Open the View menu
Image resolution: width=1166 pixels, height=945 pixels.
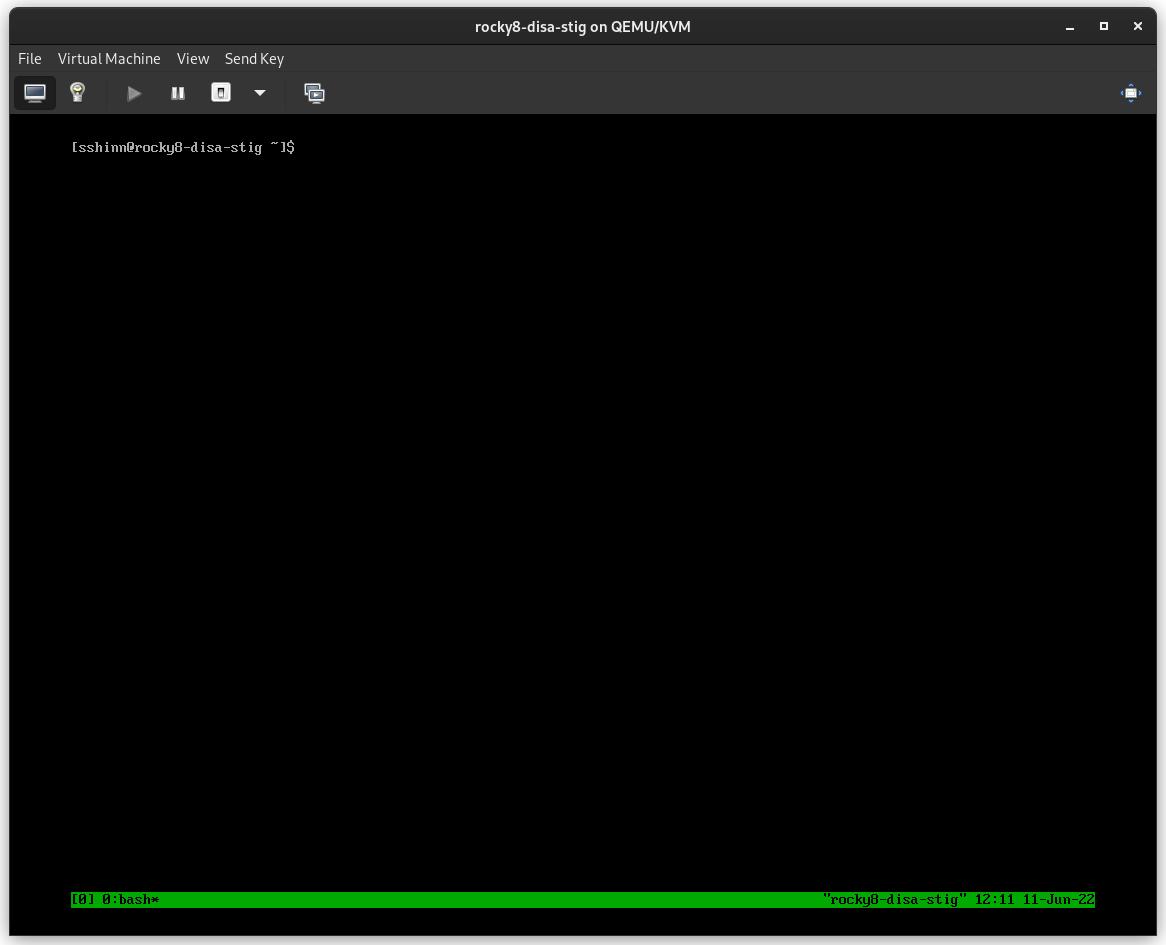[x=192, y=59]
